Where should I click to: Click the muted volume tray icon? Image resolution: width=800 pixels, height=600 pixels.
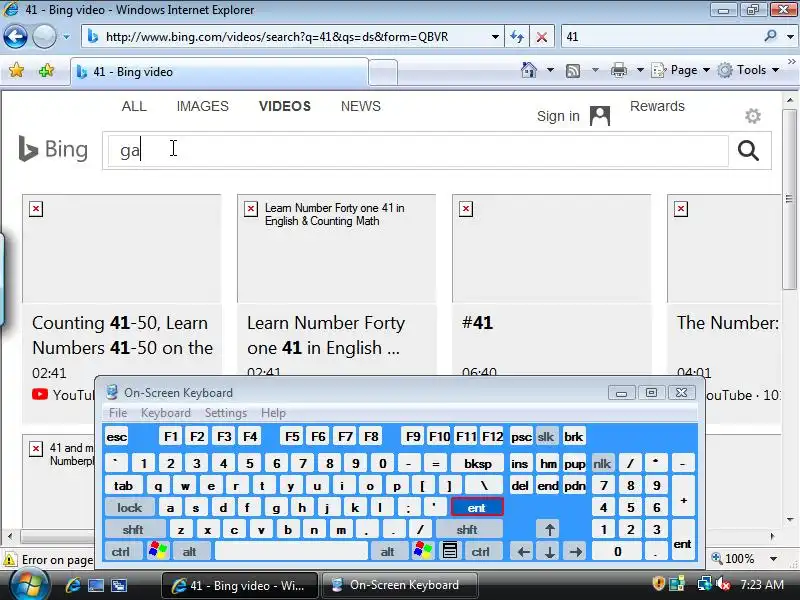pos(723,584)
